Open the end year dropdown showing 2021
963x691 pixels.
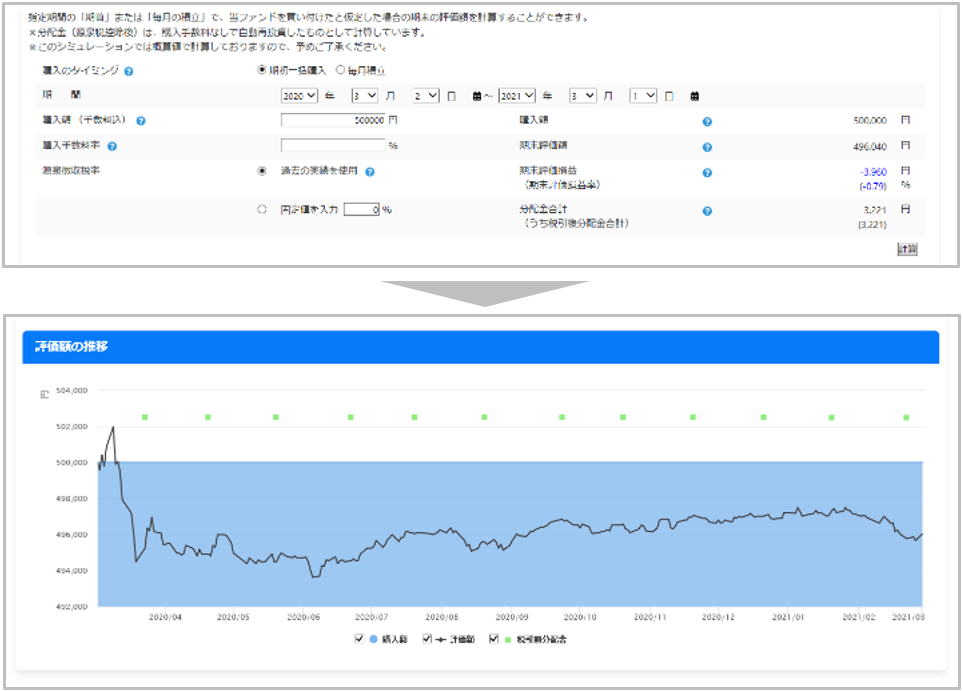click(x=517, y=96)
